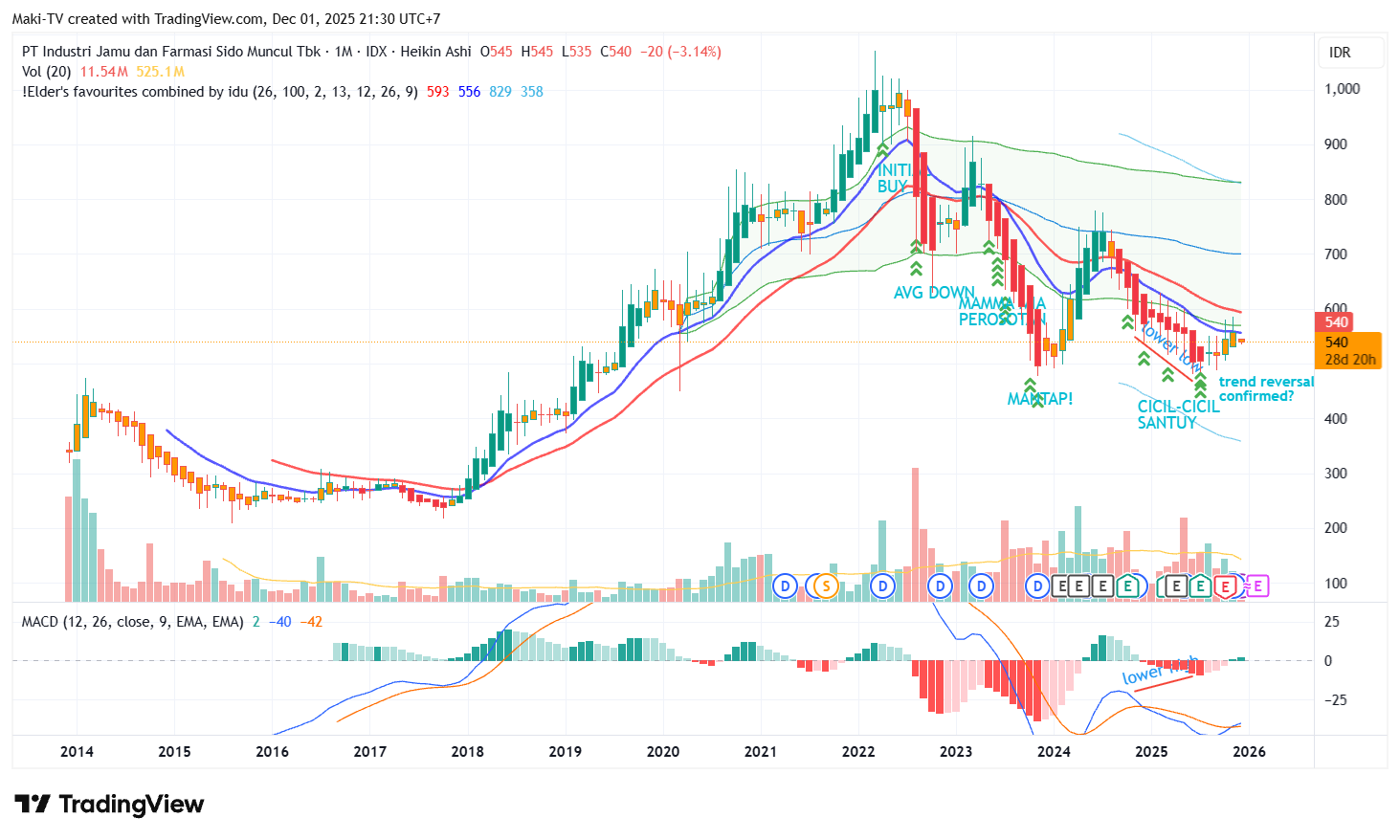The image size is (1400, 840).
Task: Click the MACD (12, 26, close, 9, EMA, EMA) label
Action: coord(133,622)
